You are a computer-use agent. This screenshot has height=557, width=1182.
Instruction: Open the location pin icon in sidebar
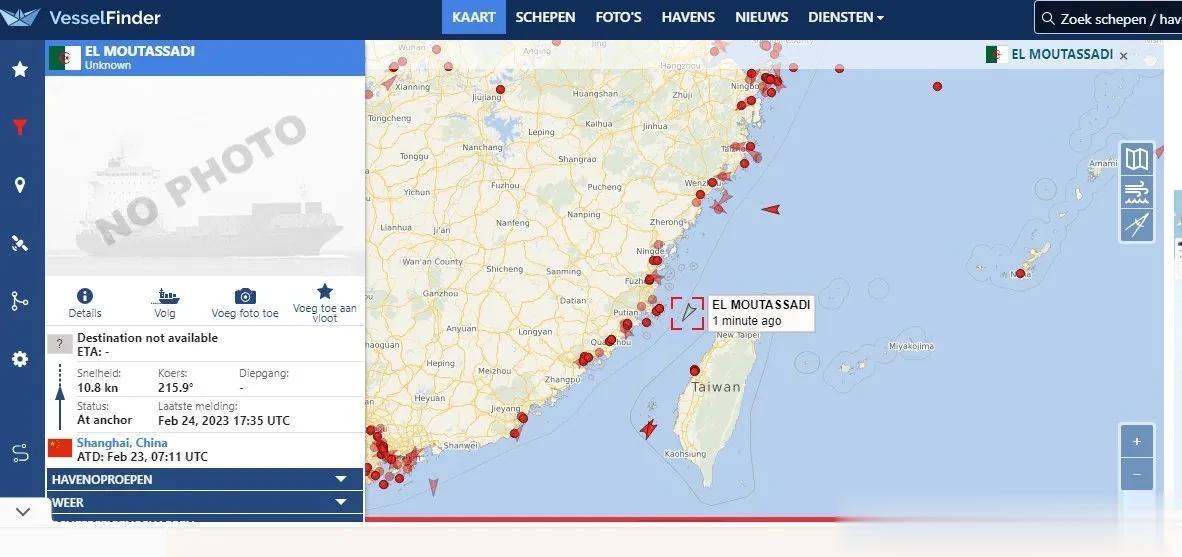tap(20, 185)
